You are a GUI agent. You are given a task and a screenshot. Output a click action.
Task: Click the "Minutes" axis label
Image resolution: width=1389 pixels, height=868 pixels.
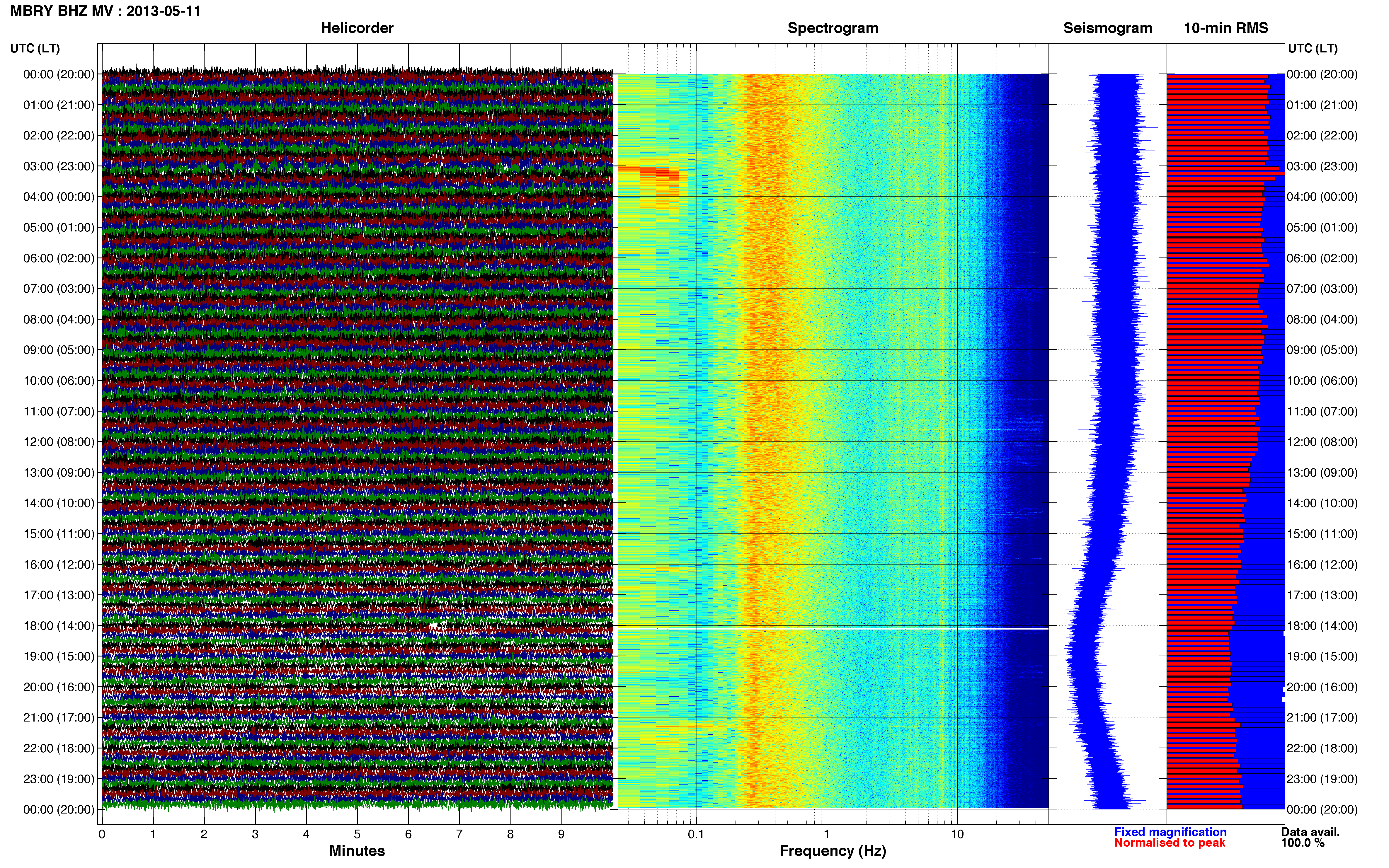[357, 851]
